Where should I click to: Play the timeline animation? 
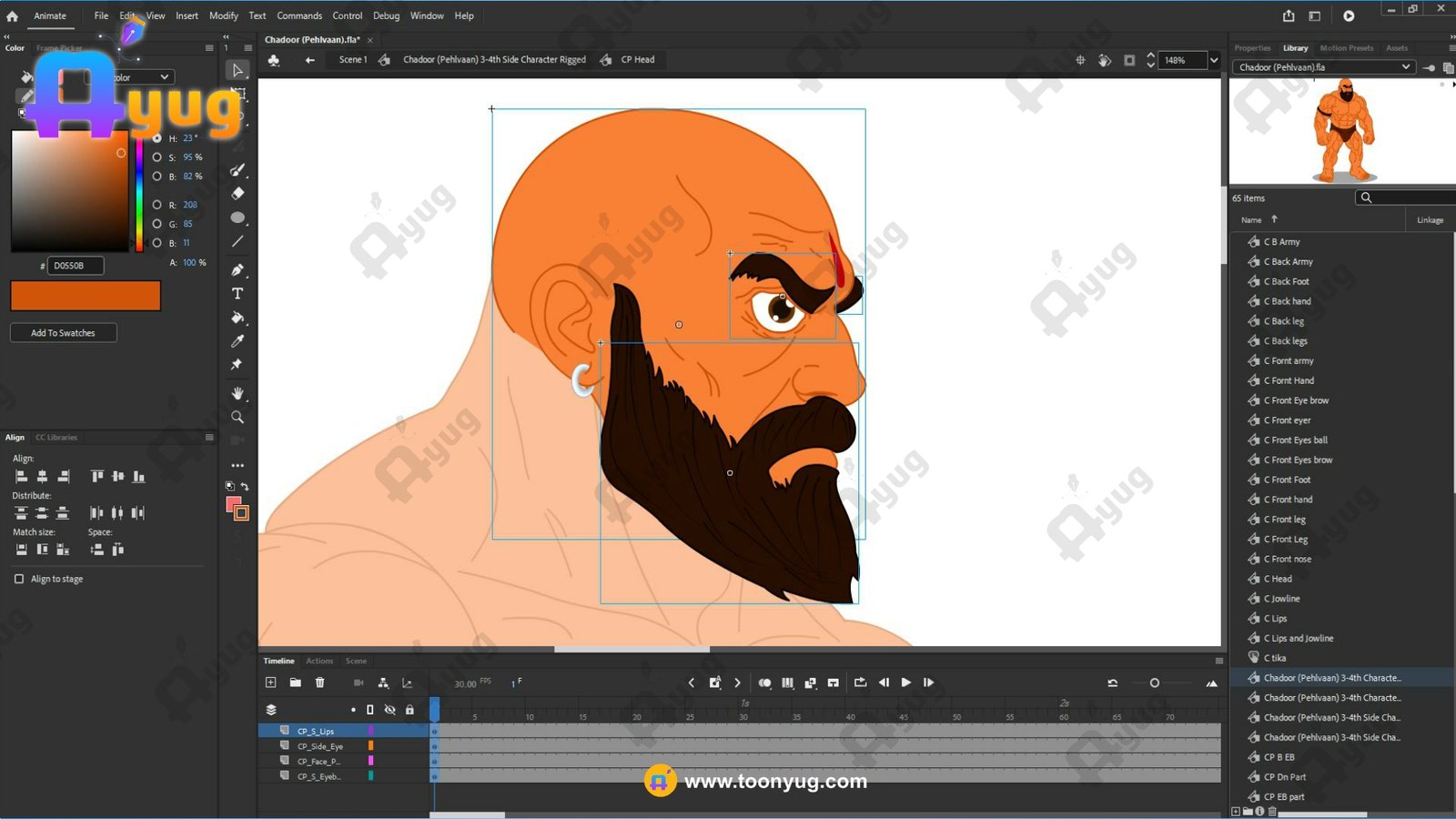905,682
